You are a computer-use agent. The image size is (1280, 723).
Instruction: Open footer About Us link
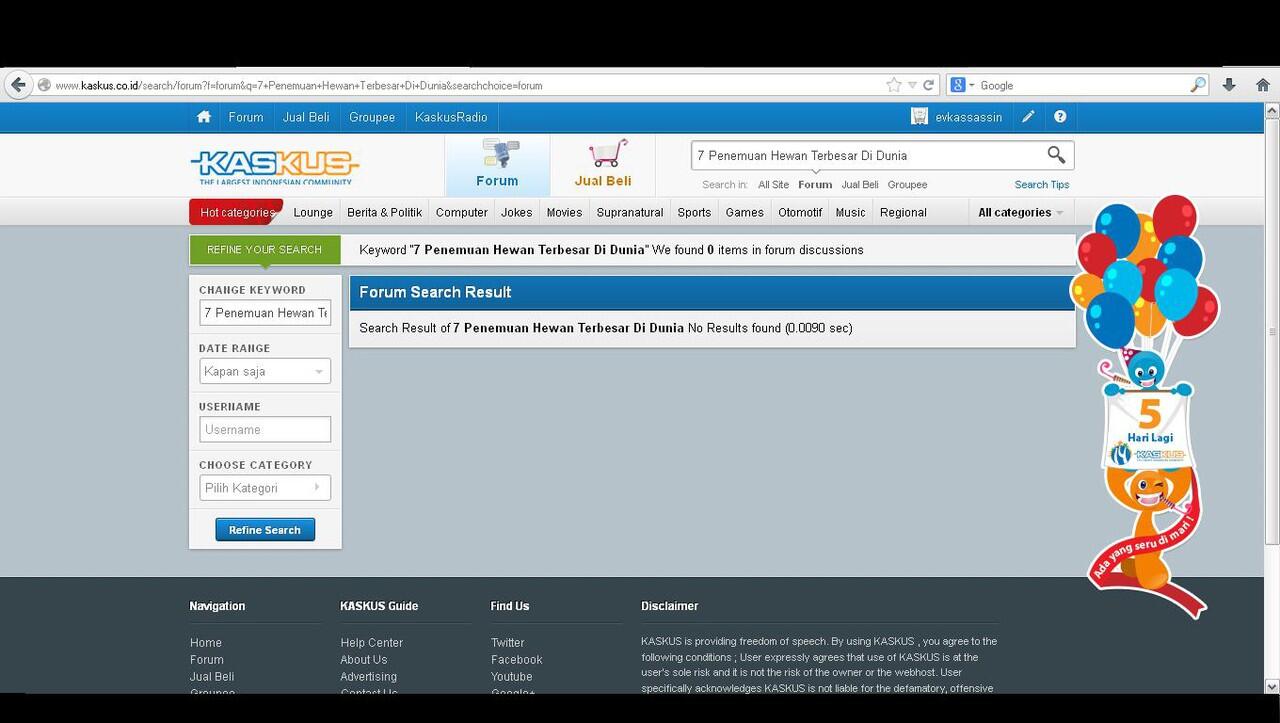click(364, 660)
